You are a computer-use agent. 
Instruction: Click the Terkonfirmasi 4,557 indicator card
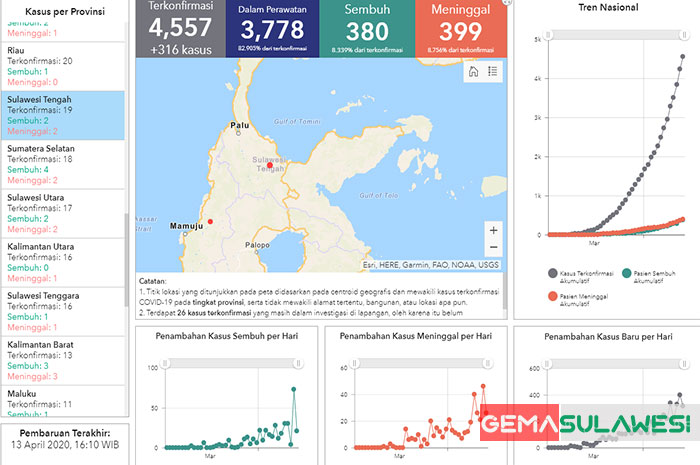pyautogui.click(x=181, y=28)
